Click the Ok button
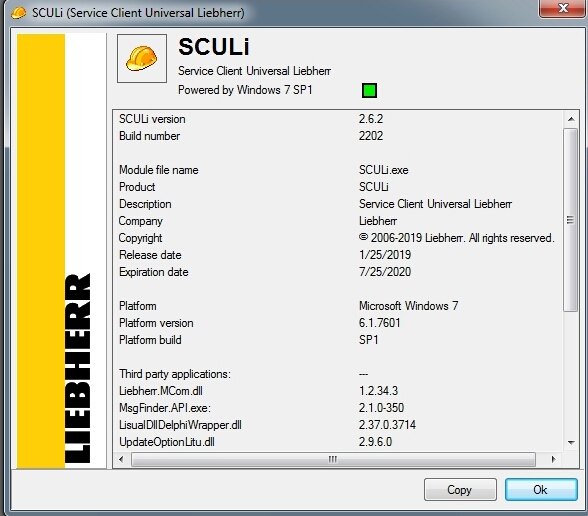This screenshot has height=516, width=588. pos(541,489)
